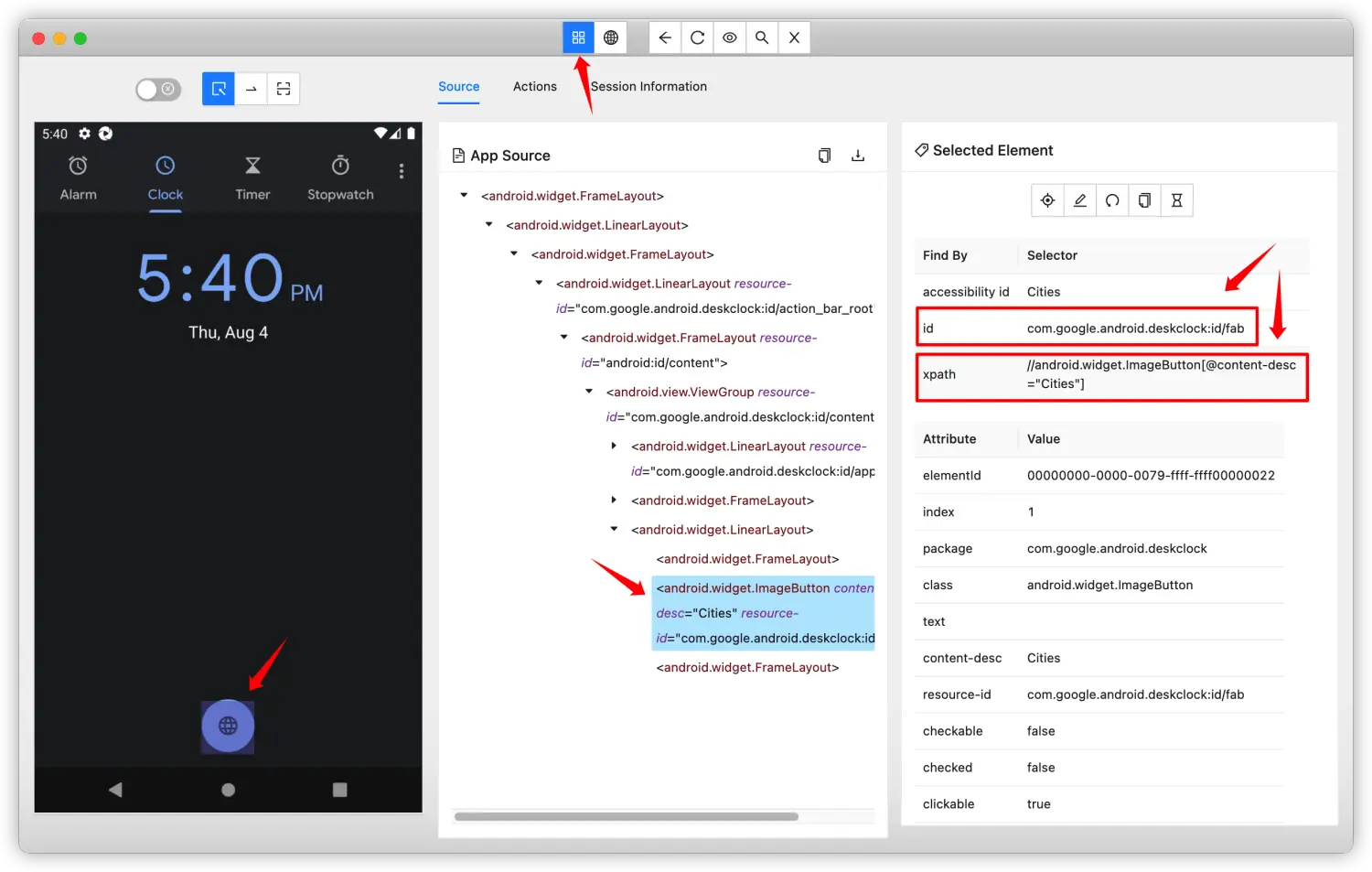Image resolution: width=1372 pixels, height=872 pixels.
Task: Expand the collapsed LinearLayout deskclock:id/app node
Action: pyautogui.click(x=614, y=447)
